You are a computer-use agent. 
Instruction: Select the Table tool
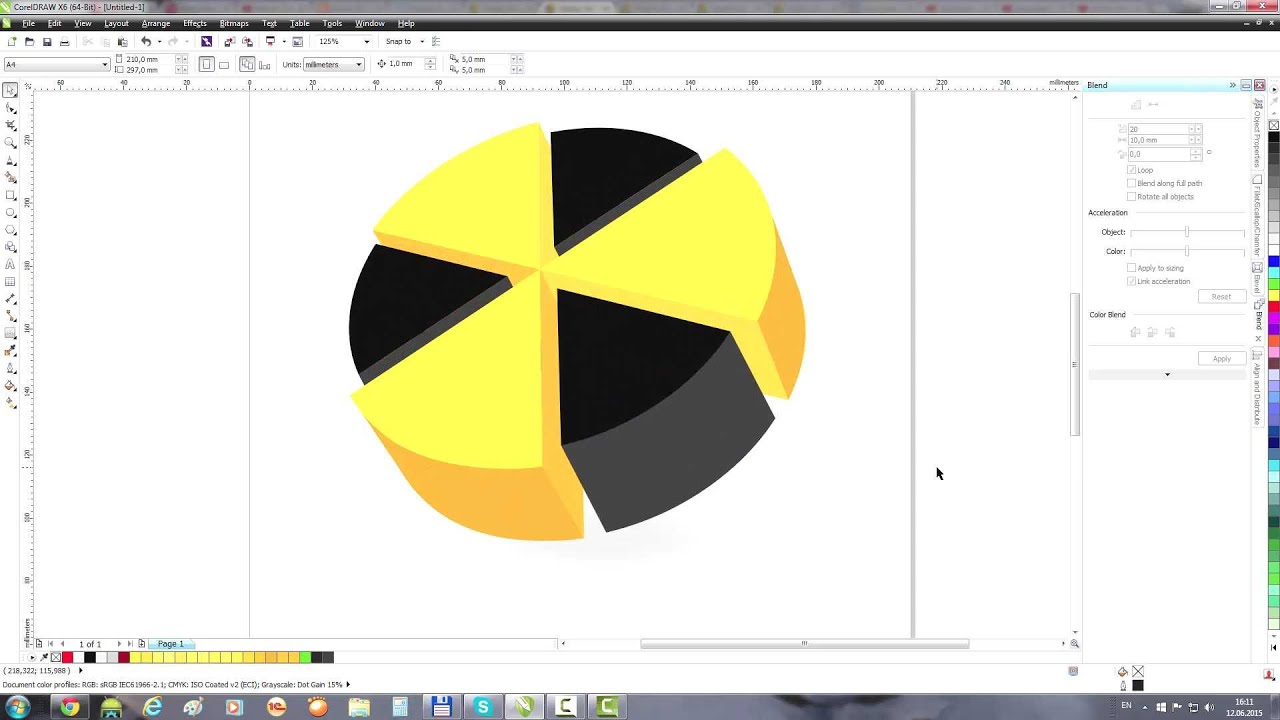[10, 282]
